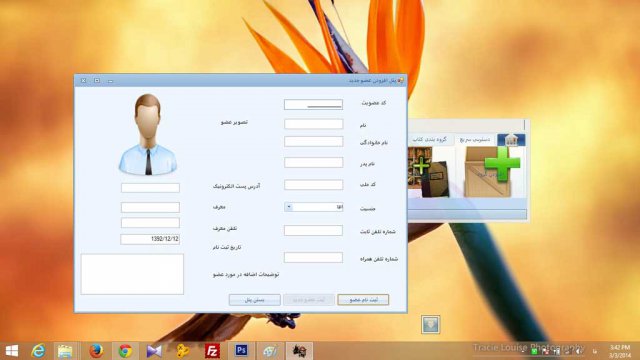Image resolution: width=640 pixels, height=360 pixels.
Task: Click the taskbar icon right of Photoshop
Action: pyautogui.click(x=270, y=351)
